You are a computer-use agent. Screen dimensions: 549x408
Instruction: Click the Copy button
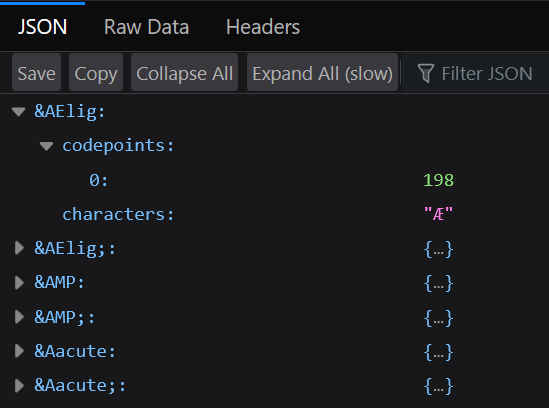[x=96, y=72]
